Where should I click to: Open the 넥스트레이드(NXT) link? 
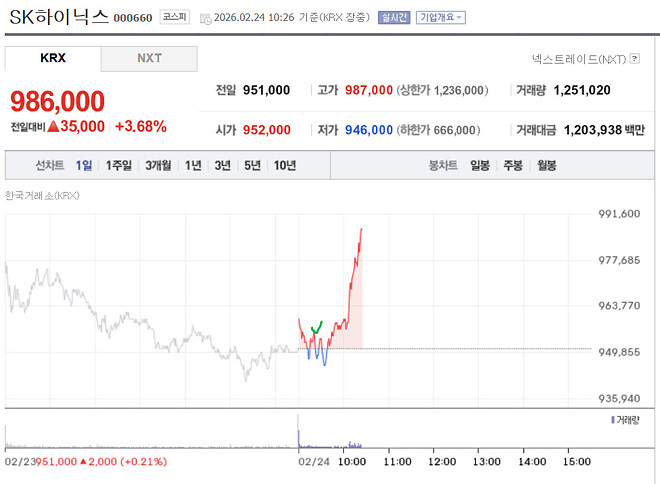[x=579, y=59]
